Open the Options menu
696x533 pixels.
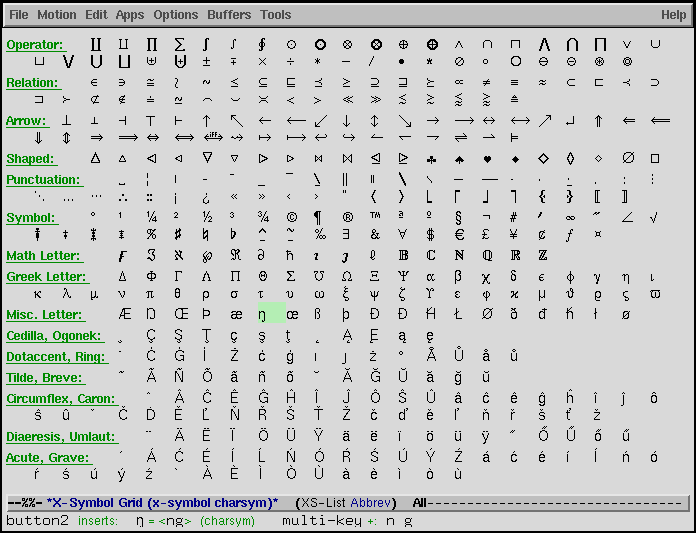click(175, 15)
